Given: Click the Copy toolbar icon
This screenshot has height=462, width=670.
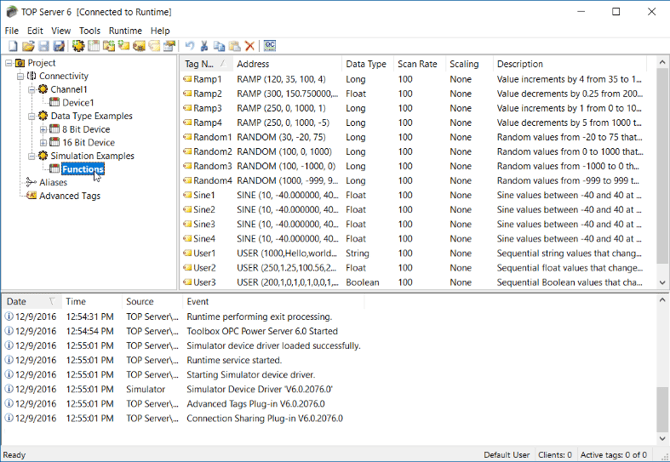Looking at the screenshot, I should (219, 46).
